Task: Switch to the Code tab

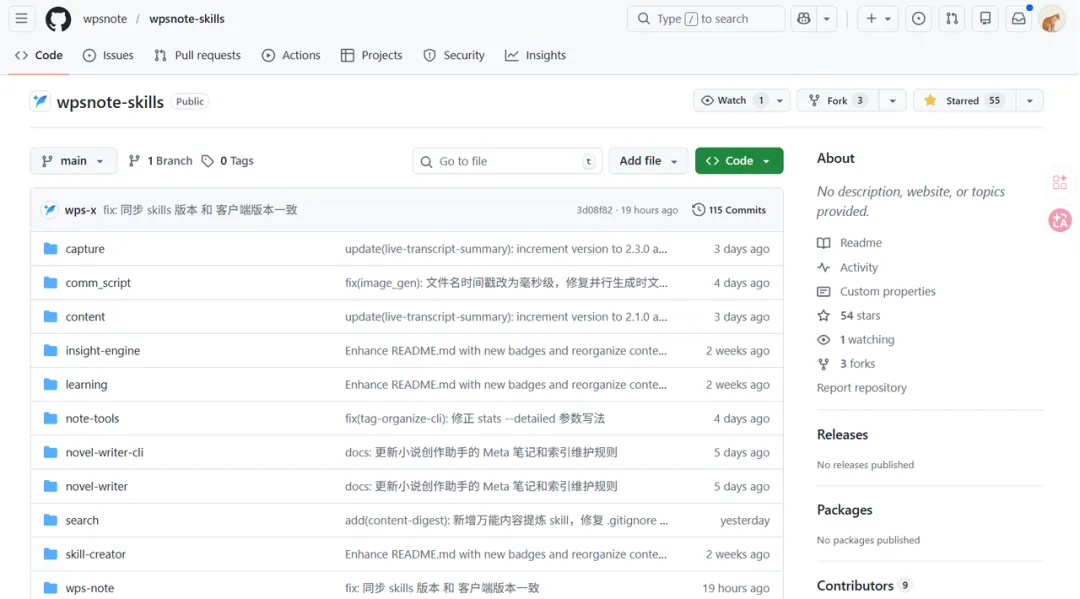Action: pyautogui.click(x=39, y=55)
